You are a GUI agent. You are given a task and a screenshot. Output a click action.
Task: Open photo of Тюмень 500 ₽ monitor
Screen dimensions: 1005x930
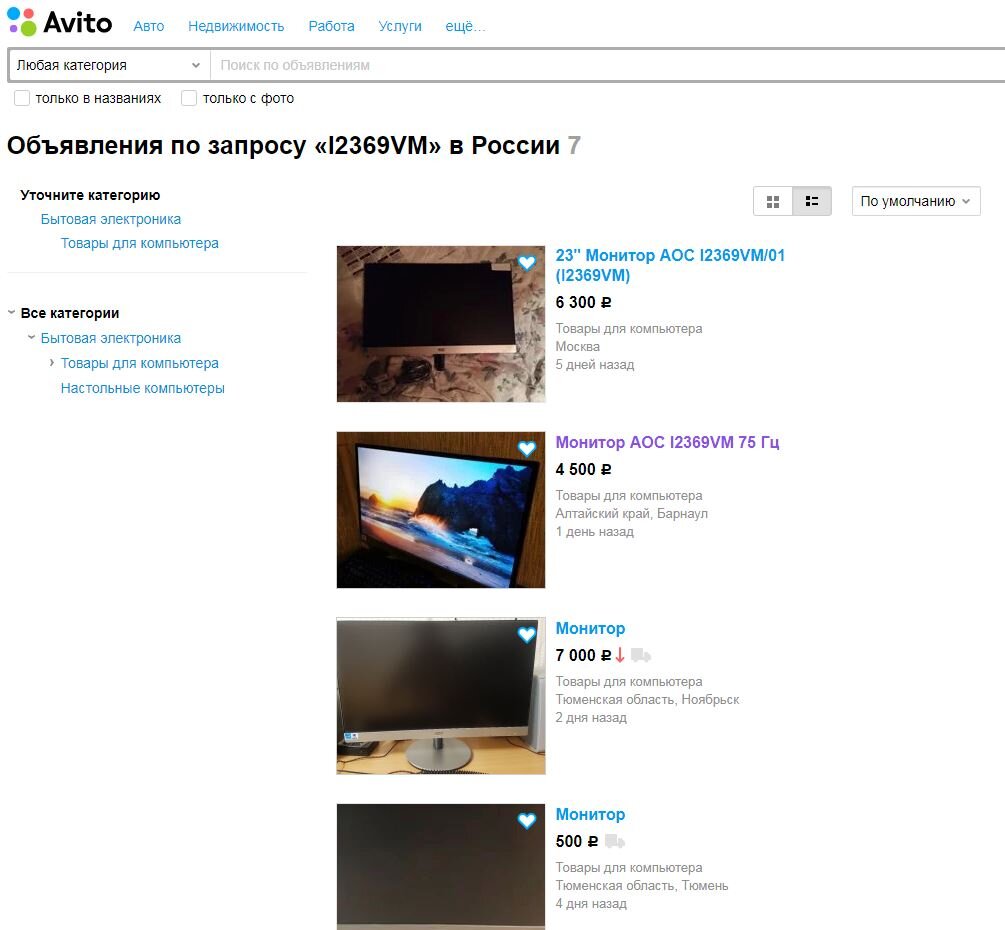[x=441, y=867]
